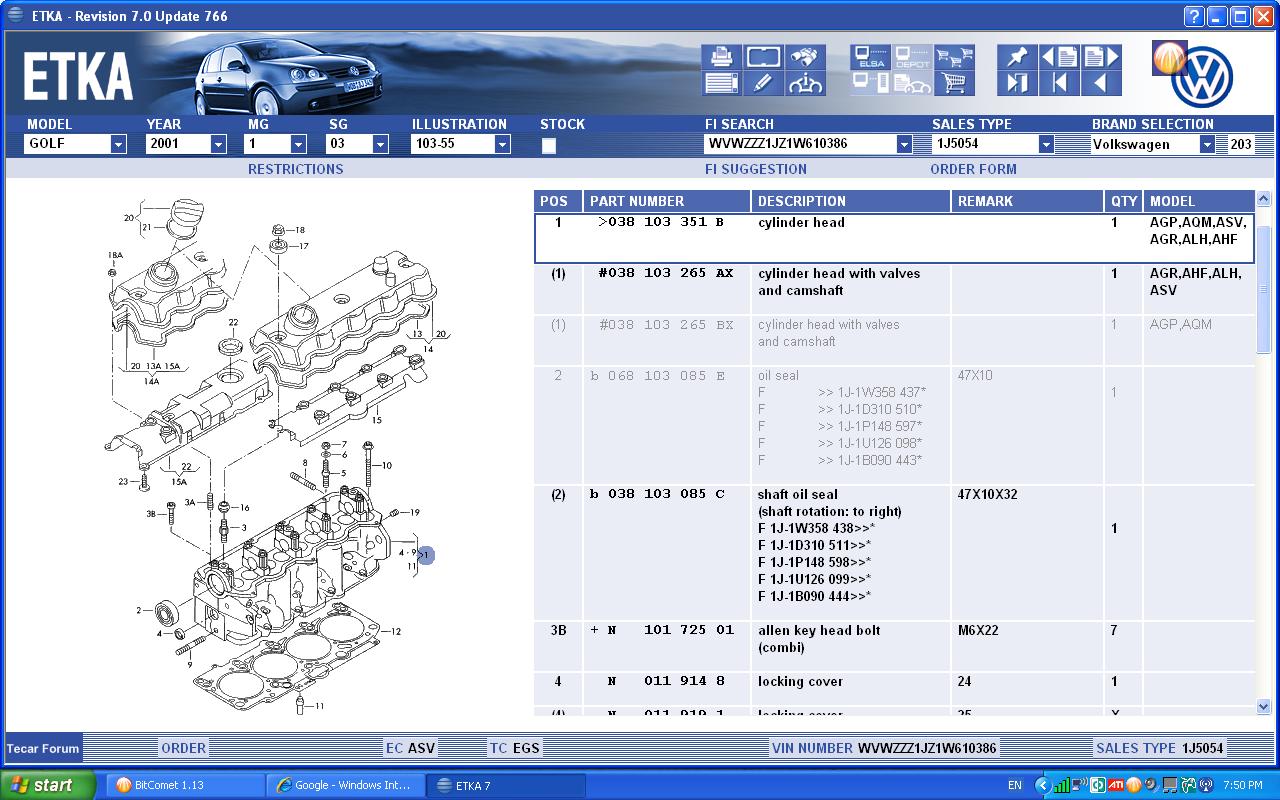Click the VIN NUMBER value in status bar
Image resolution: width=1280 pixels, height=800 pixels.
coord(927,748)
